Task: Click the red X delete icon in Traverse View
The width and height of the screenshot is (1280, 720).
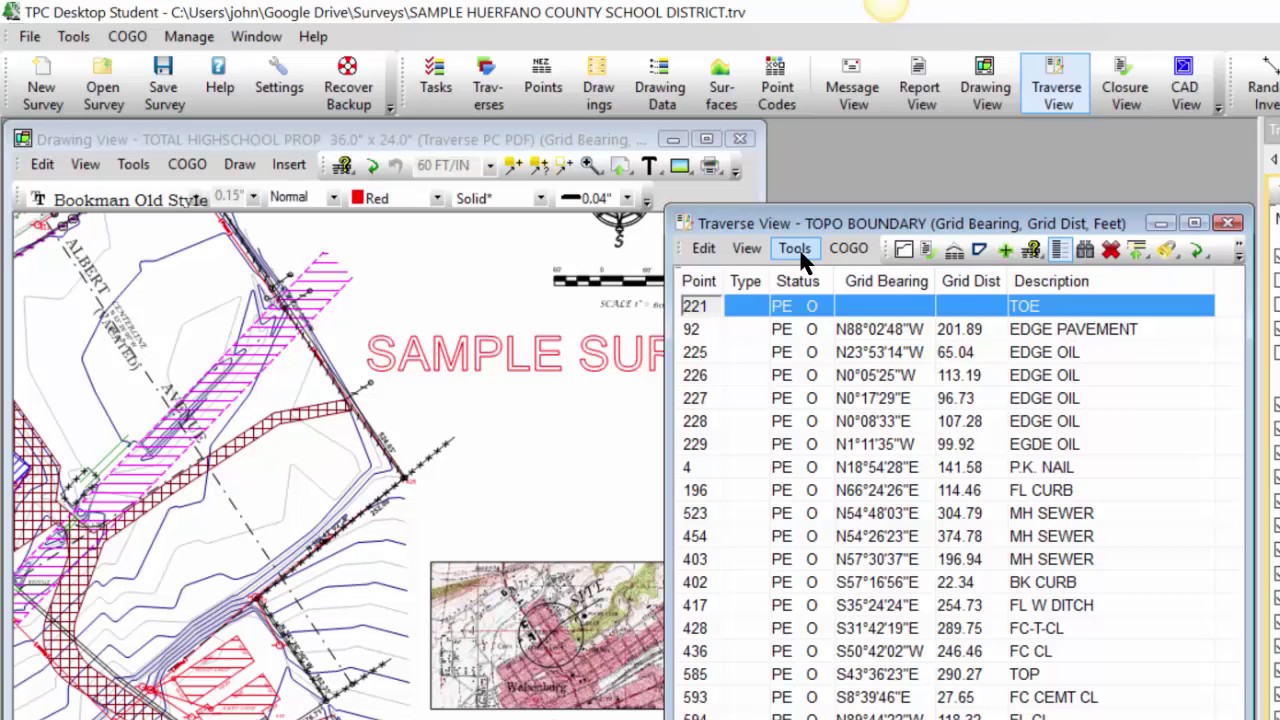Action: [1110, 250]
